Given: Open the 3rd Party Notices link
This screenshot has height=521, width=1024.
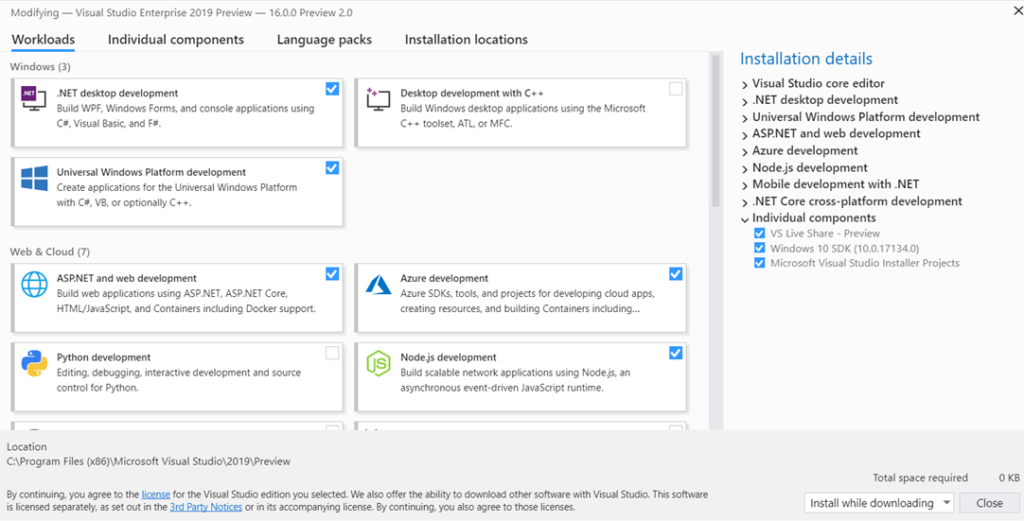Looking at the screenshot, I should tap(206, 507).
